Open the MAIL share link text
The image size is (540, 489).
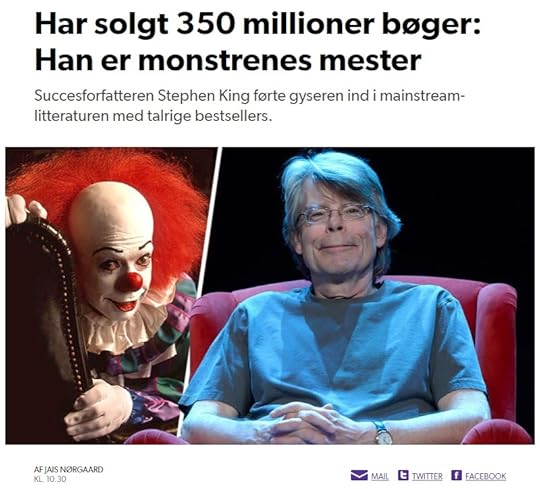pyautogui.click(x=380, y=476)
